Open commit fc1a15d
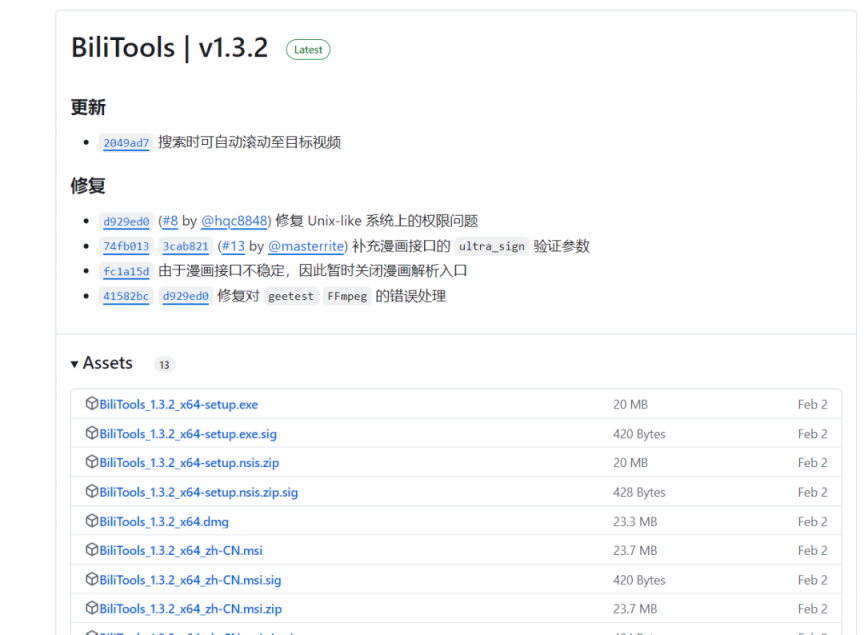This screenshot has height=635, width=864. coord(126,271)
